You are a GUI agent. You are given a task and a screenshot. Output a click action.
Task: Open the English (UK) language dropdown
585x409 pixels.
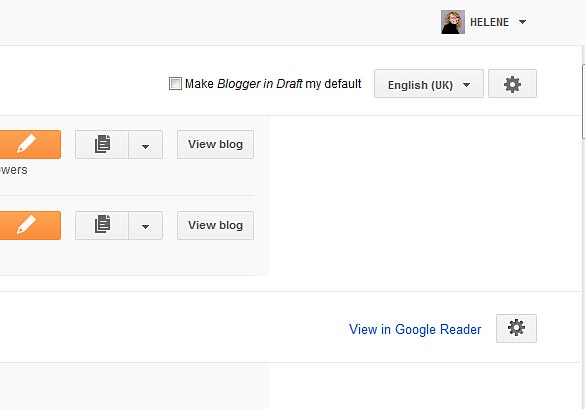point(429,84)
